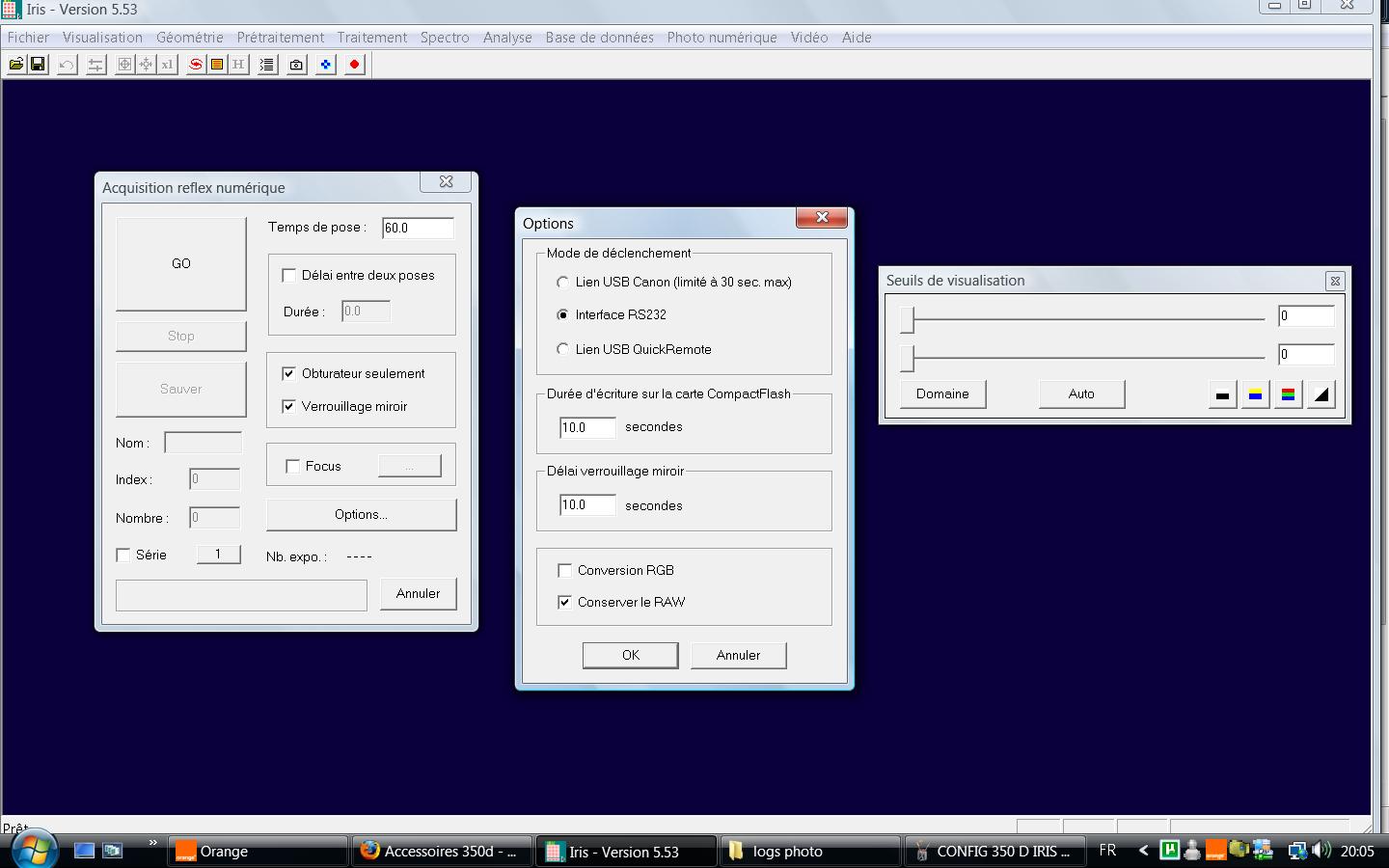Select Lien USB Canon radio option
1389x868 pixels.
(562, 282)
